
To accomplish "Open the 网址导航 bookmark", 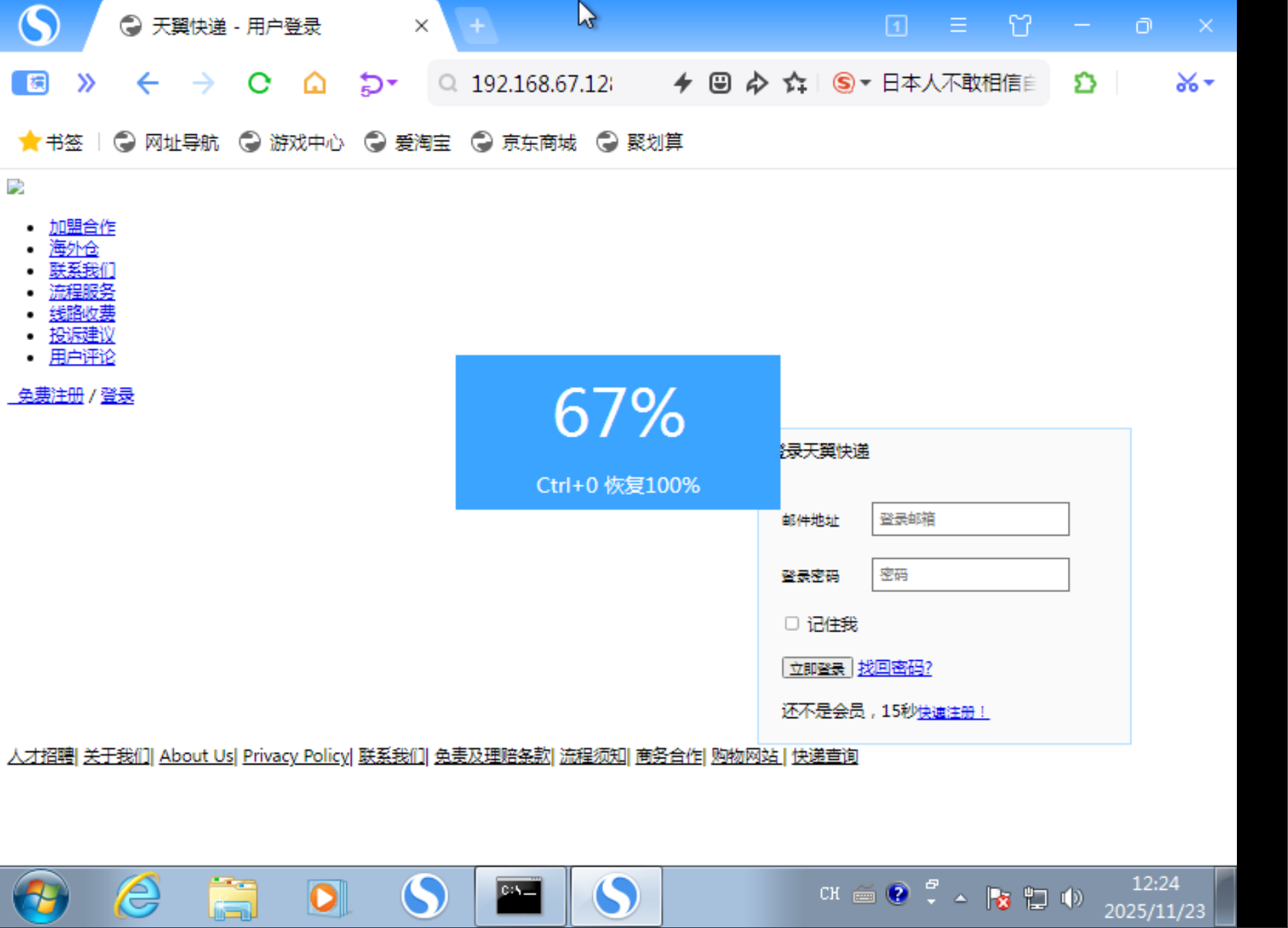I will 166,142.
